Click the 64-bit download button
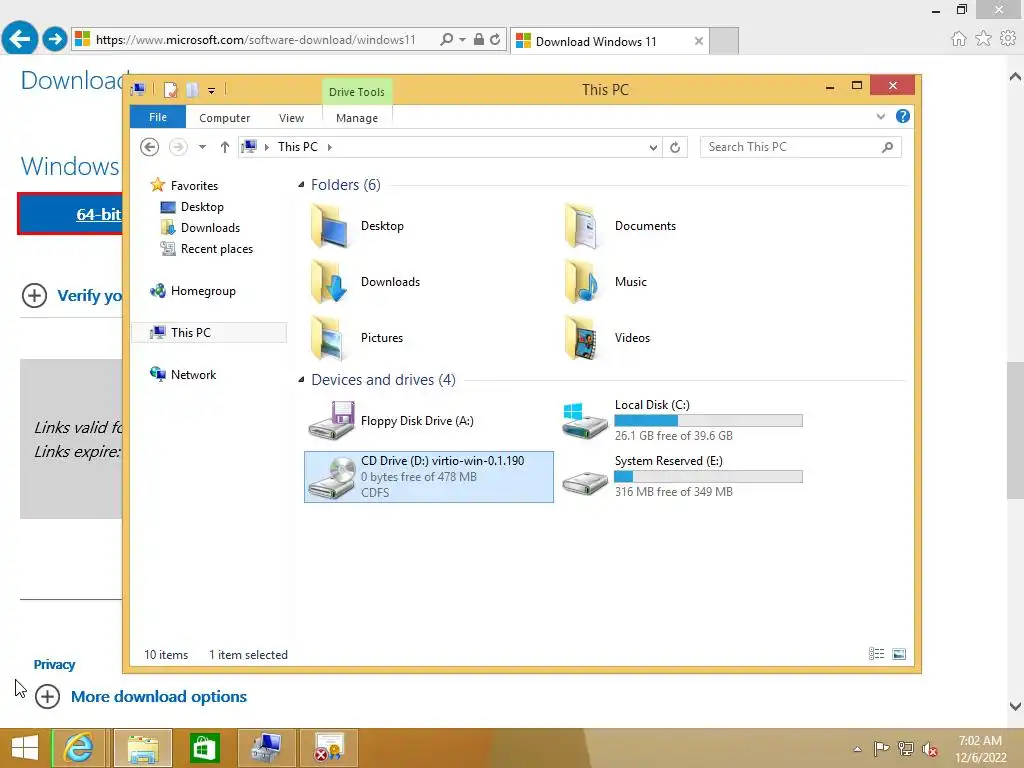 coord(71,214)
